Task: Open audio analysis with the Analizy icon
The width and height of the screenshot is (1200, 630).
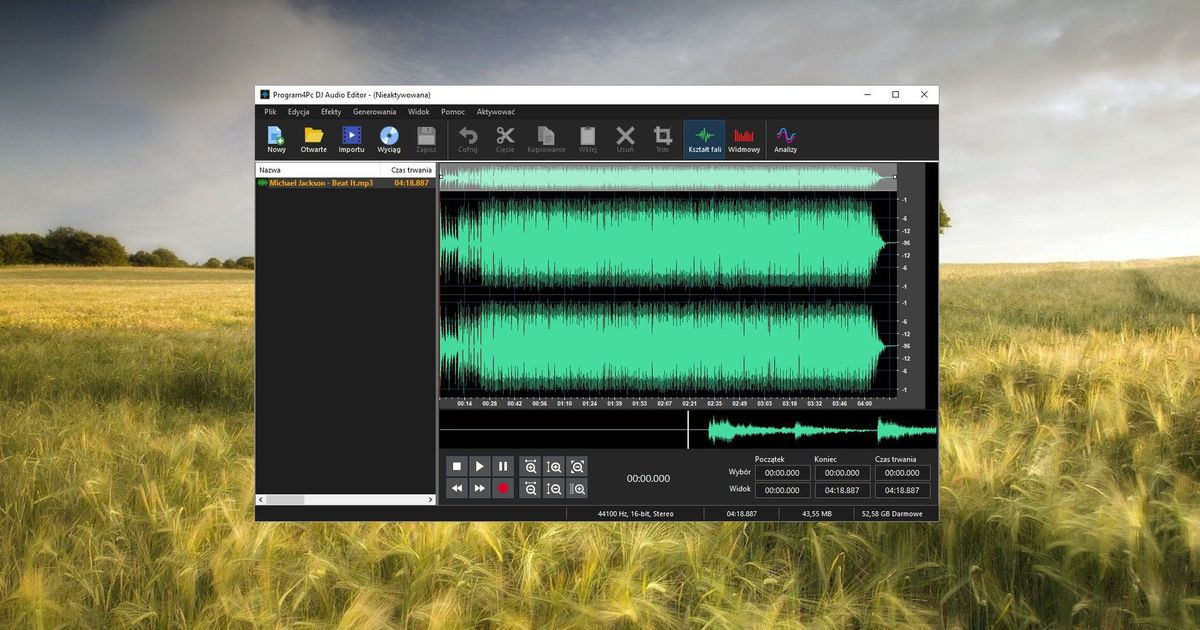Action: coord(786,137)
